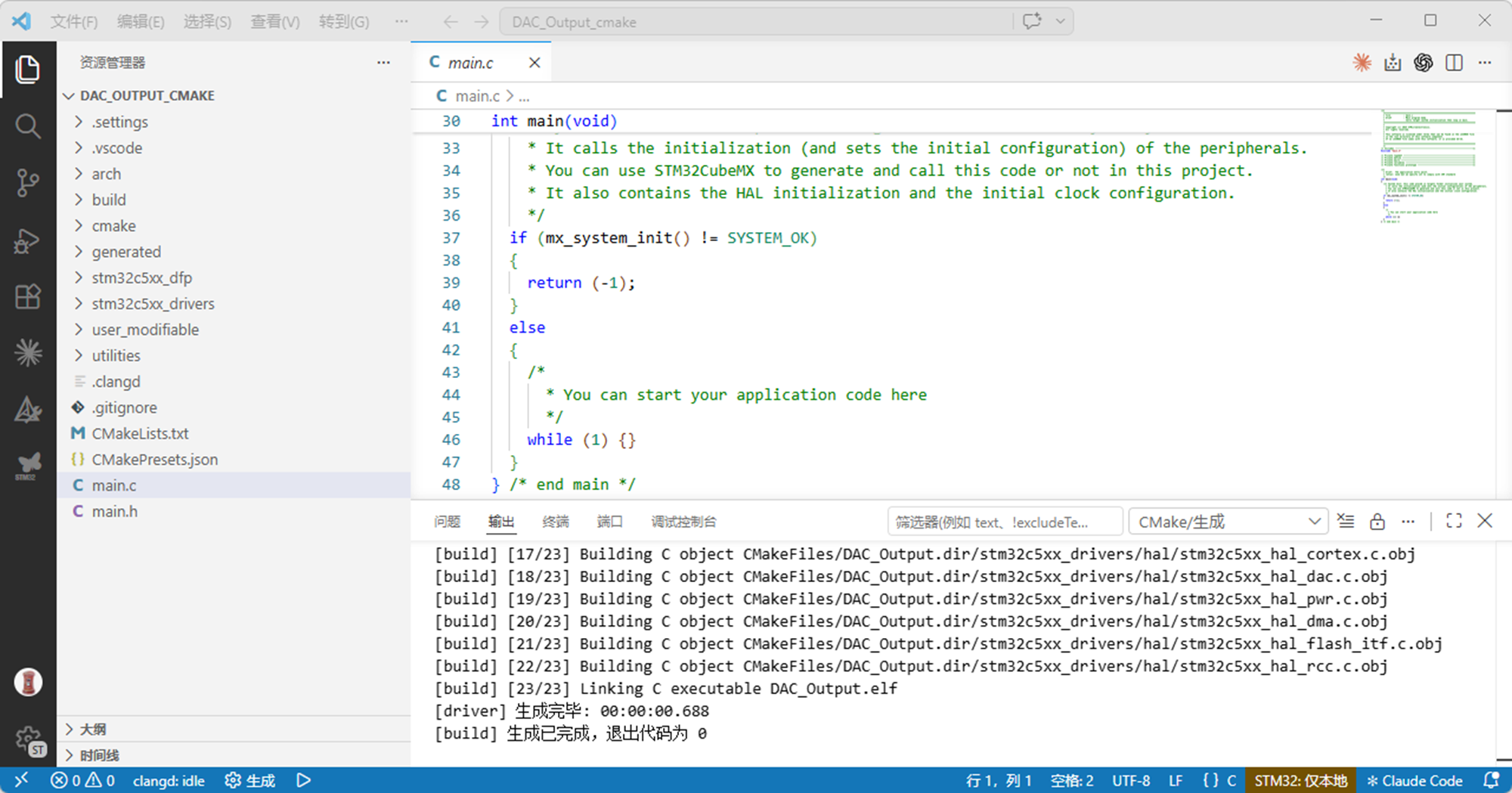Open Run and Debug view

pyautogui.click(x=28, y=240)
